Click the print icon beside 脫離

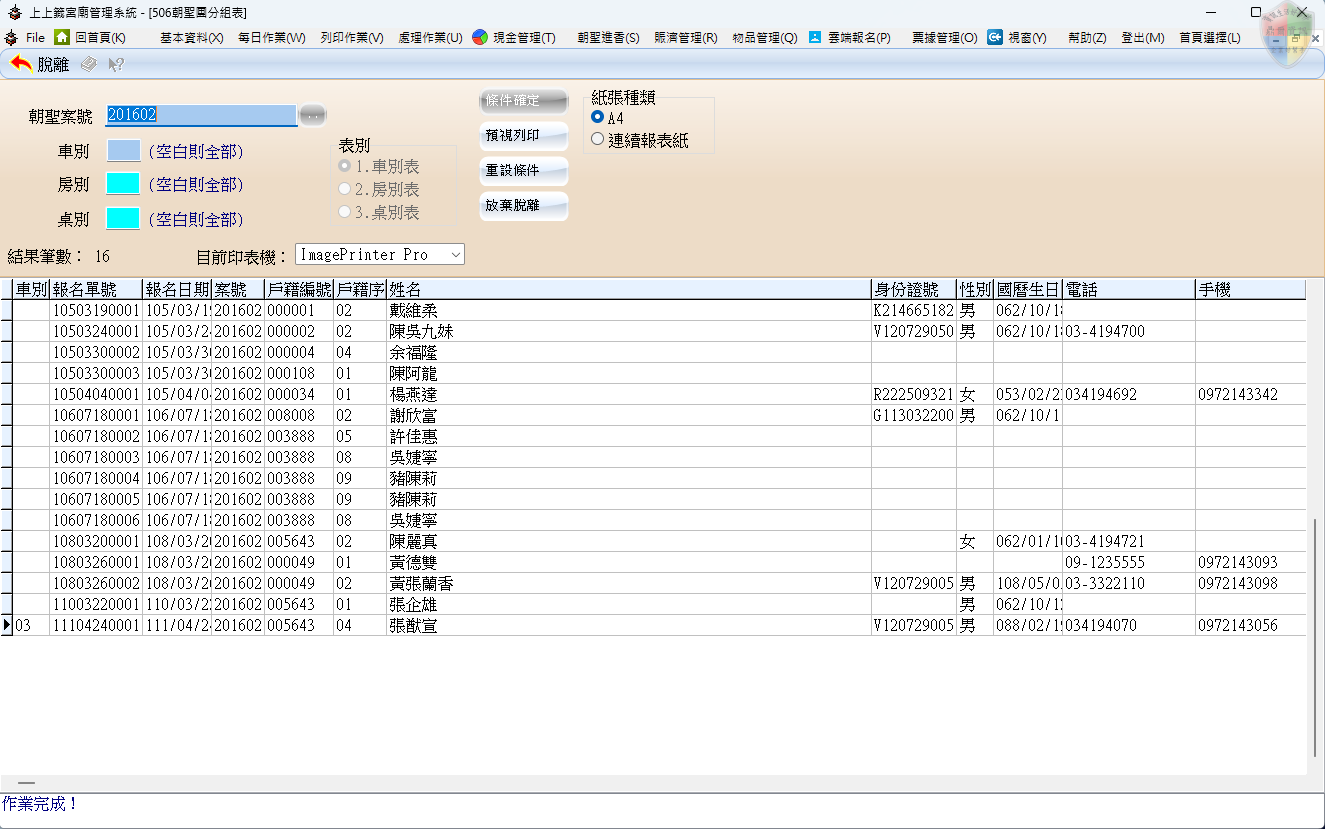(x=89, y=64)
